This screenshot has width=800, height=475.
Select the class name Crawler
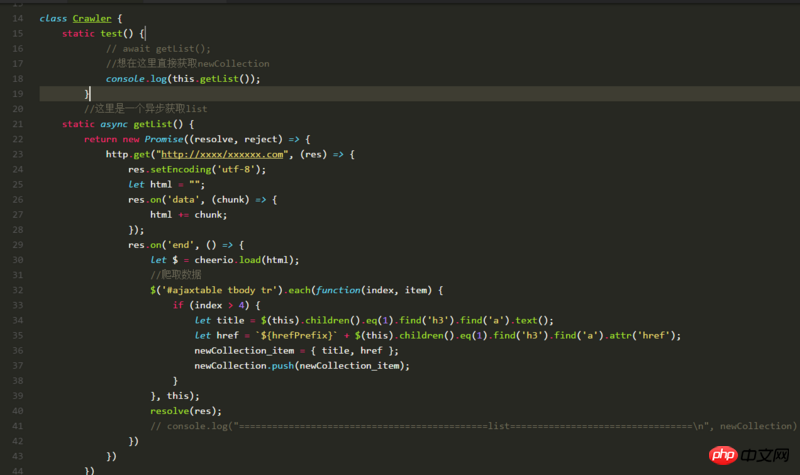(x=92, y=18)
